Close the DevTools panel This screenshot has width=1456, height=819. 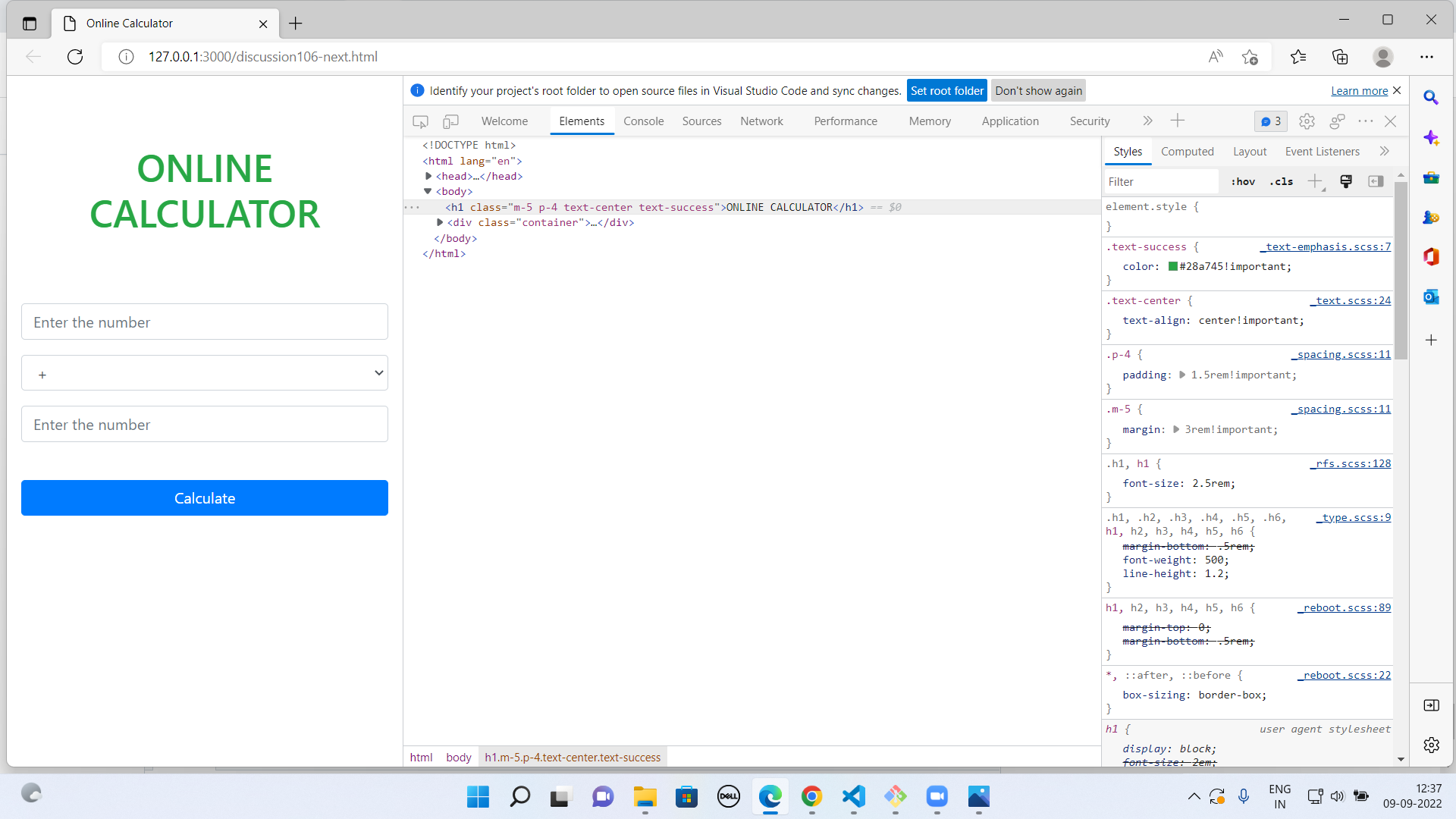tap(1391, 121)
